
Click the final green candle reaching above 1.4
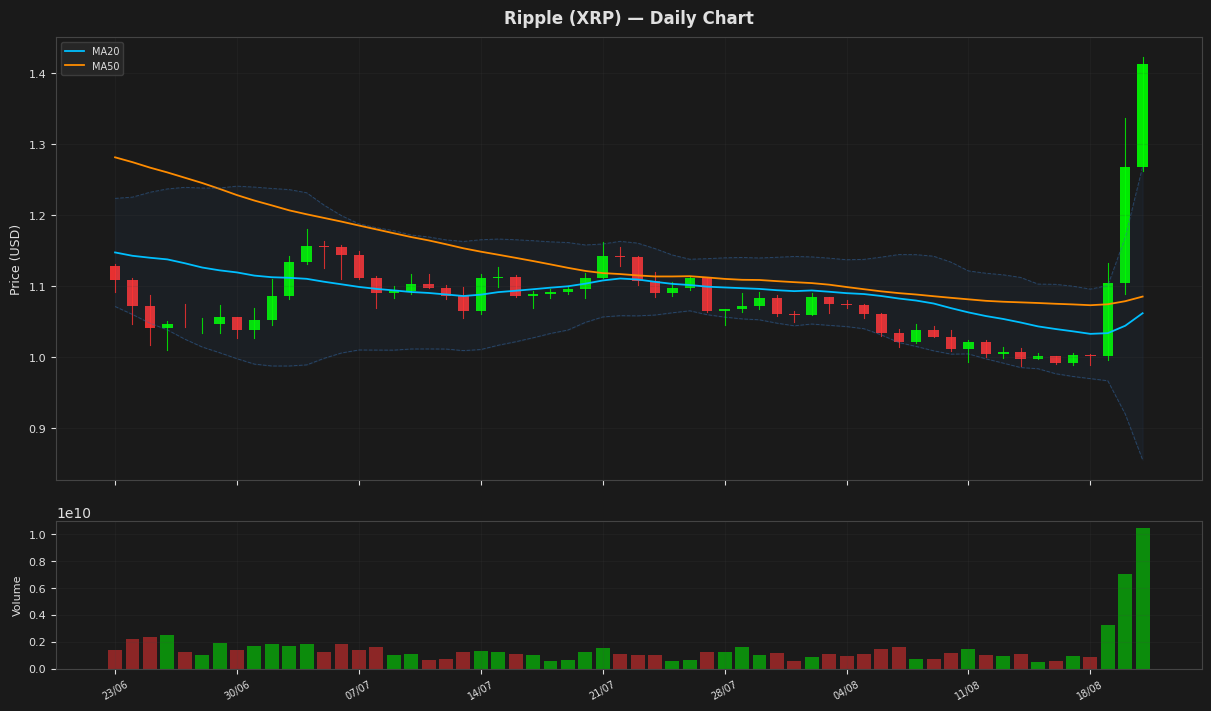[x=1142, y=115]
